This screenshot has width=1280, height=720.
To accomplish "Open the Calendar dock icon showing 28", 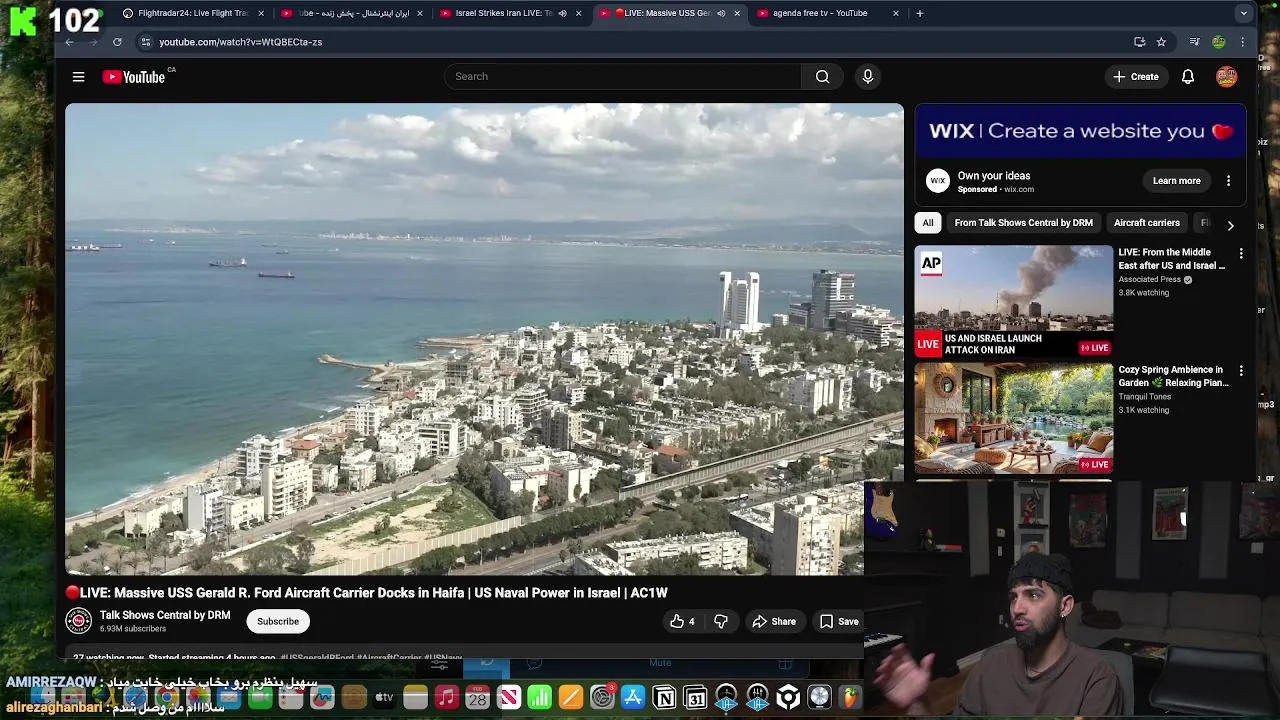I will 477,697.
